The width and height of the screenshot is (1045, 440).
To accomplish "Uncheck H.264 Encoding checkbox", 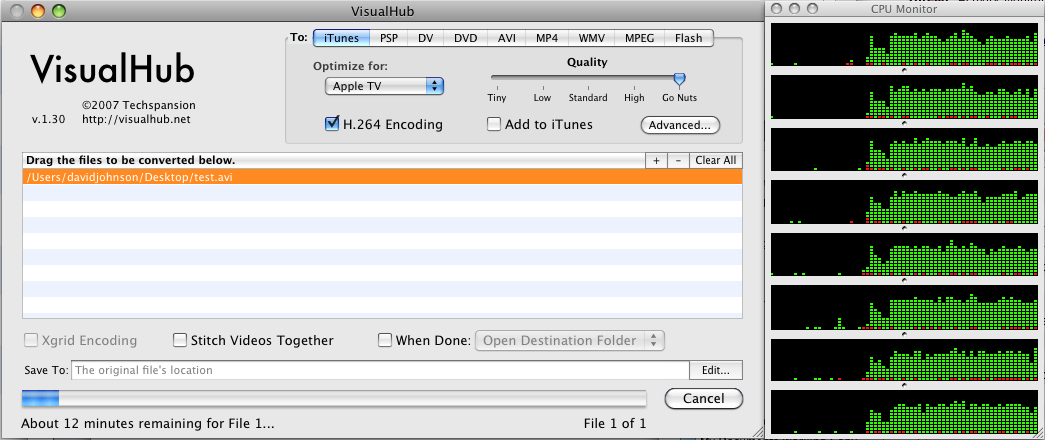I will coord(332,124).
